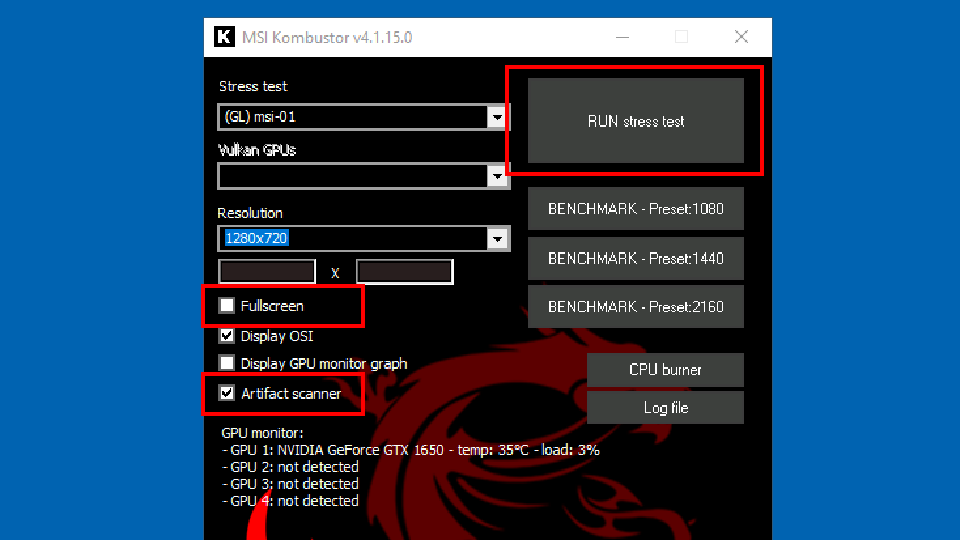Click the MSI Kombustor v4.1.15.0 title text
This screenshot has width=960, height=540.
(x=327, y=37)
